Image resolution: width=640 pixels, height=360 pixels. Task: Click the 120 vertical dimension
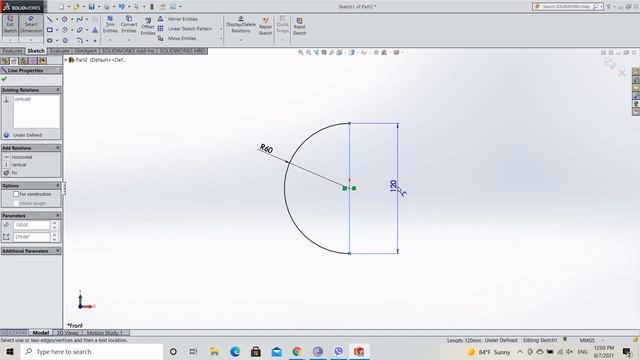coord(393,186)
